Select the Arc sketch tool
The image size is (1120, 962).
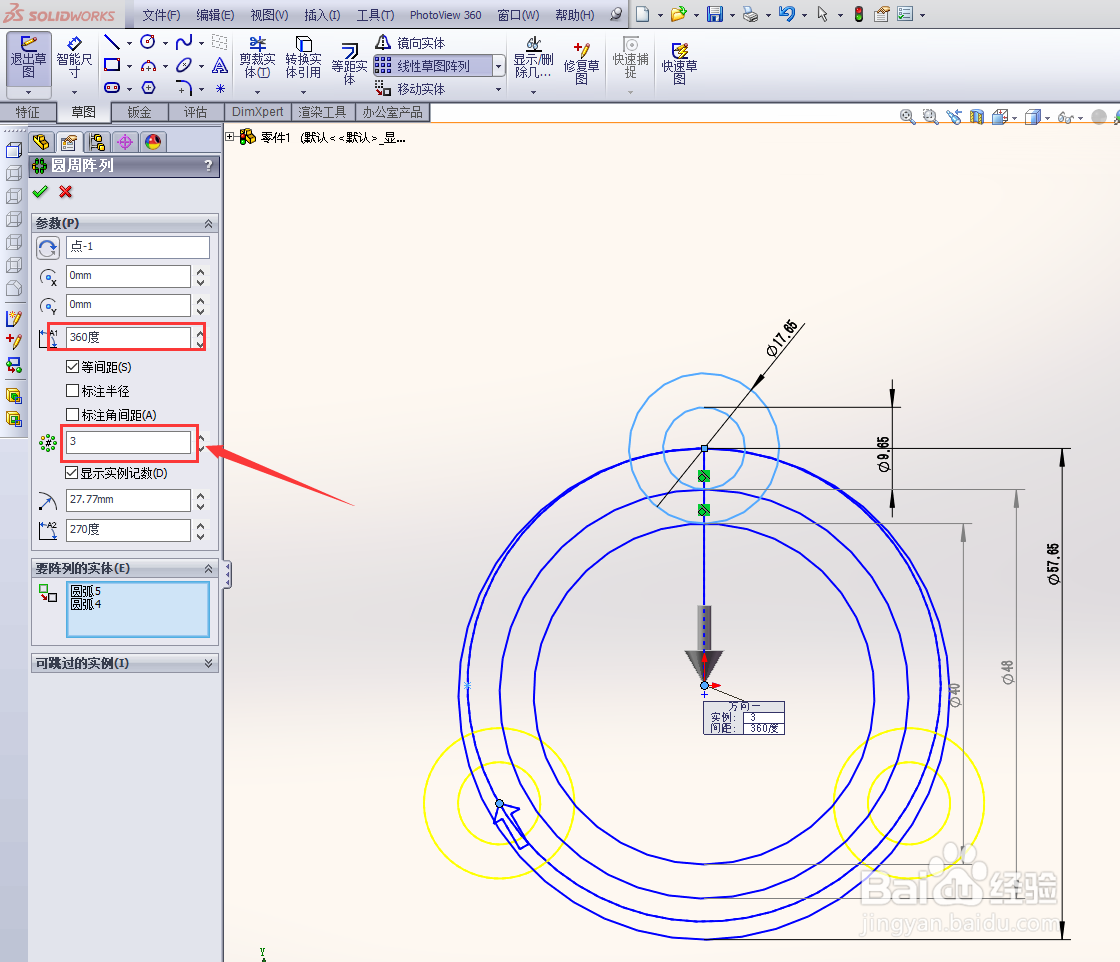click(x=148, y=66)
